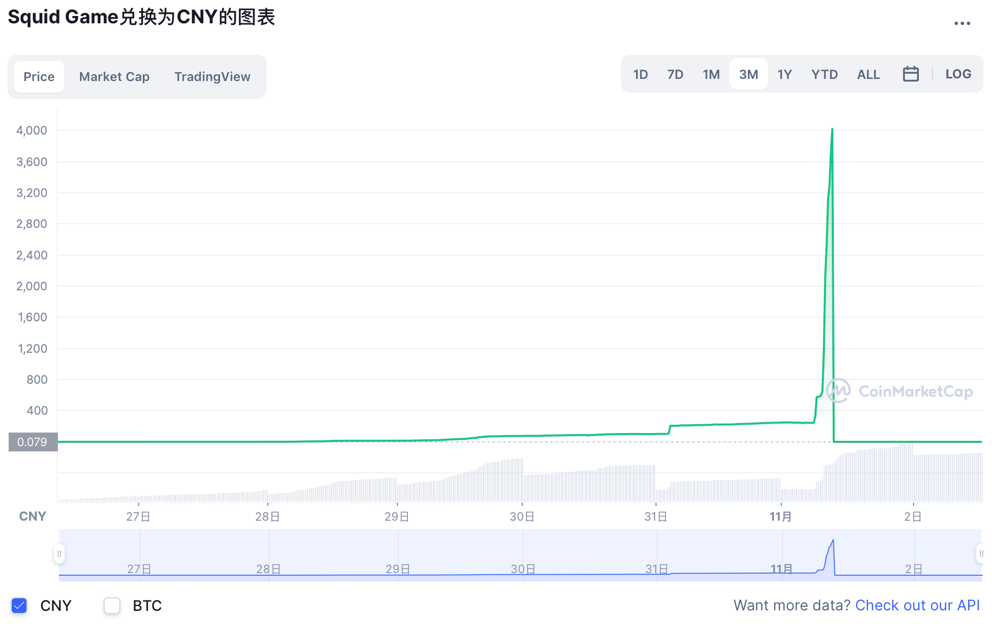
Task: Click the left handle of the timeline brush
Action: click(60, 554)
